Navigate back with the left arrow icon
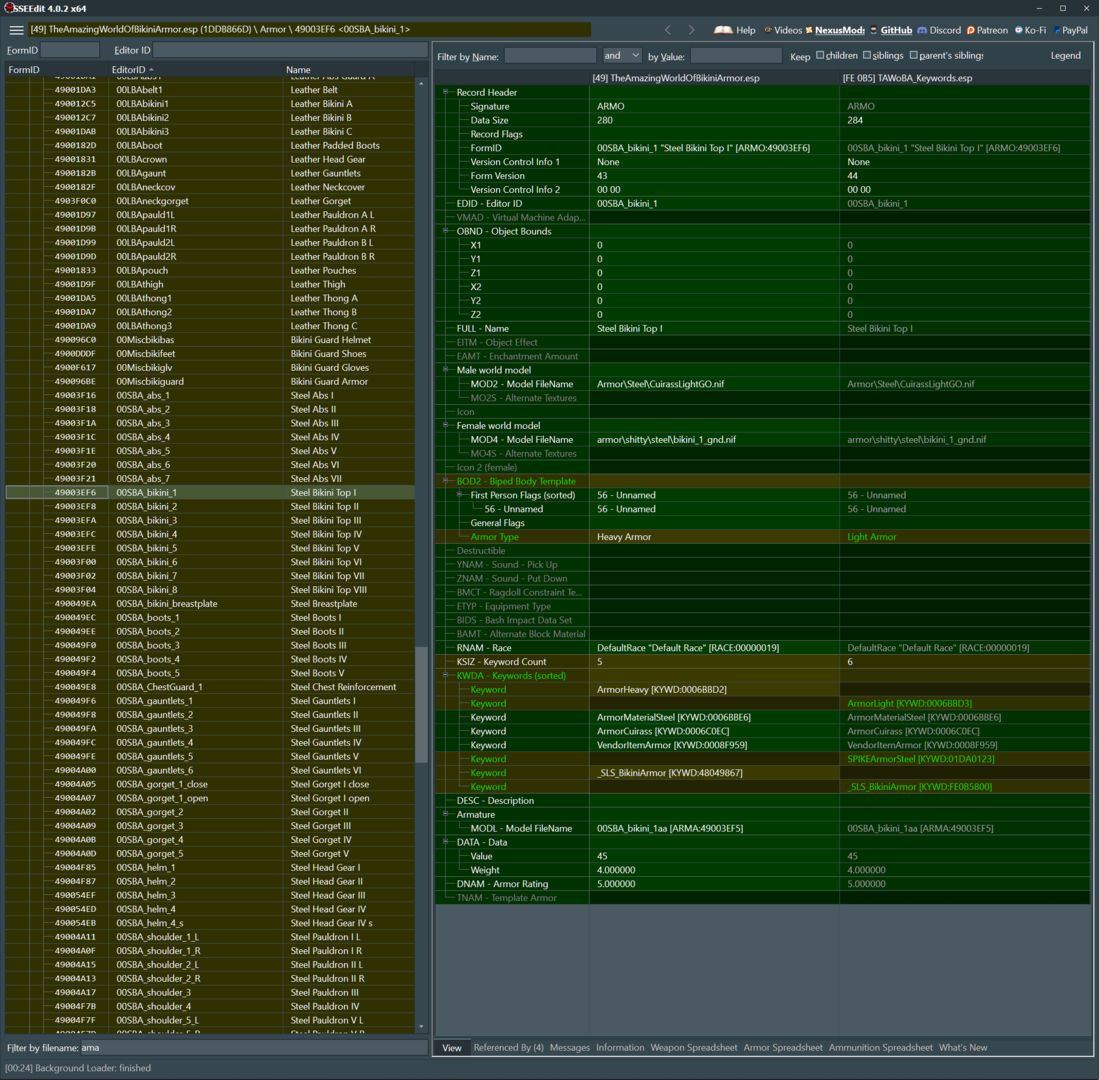Screen dimensions: 1099x1080 668,30
